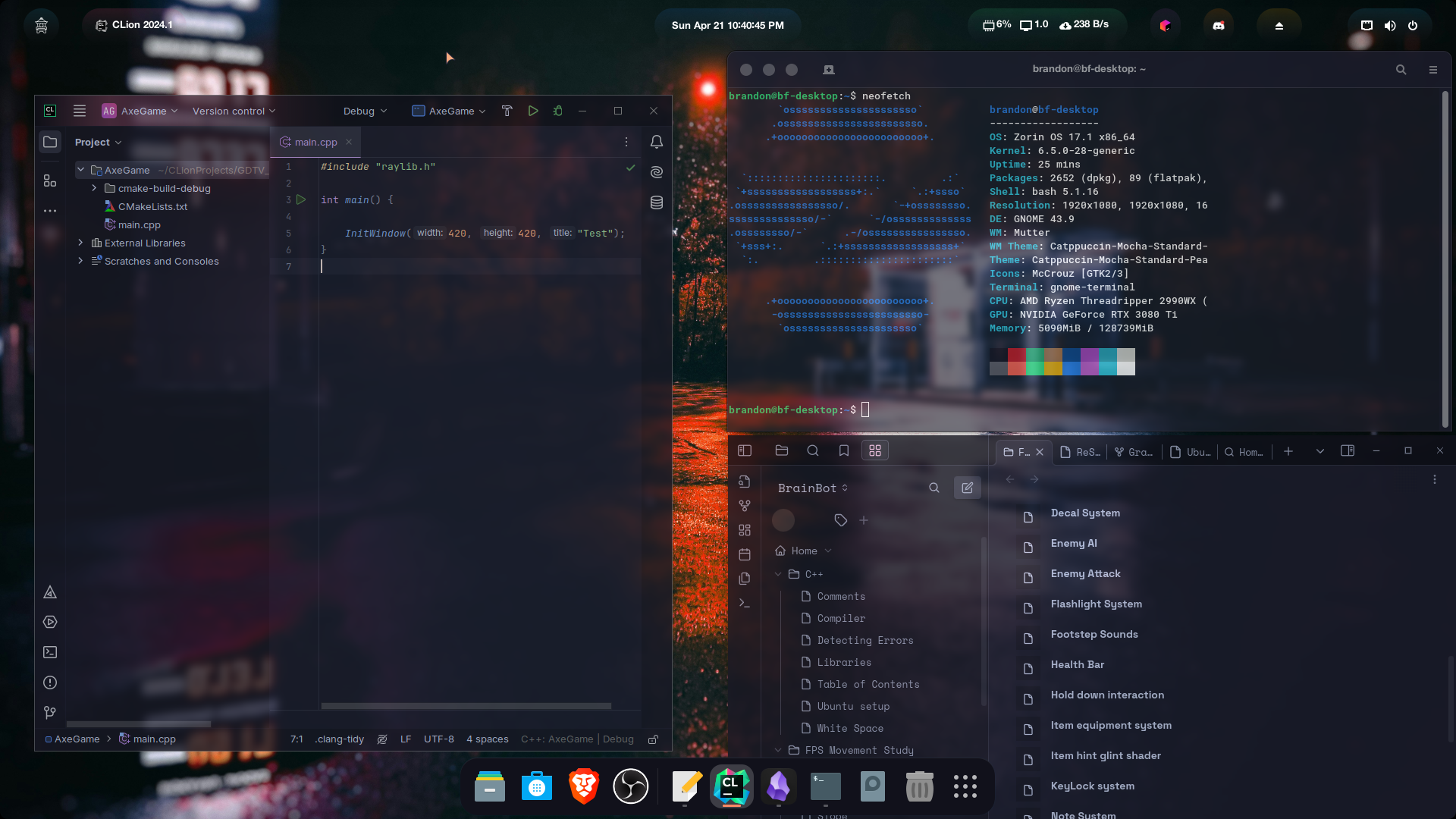Open the Git tool window icon
Image resolution: width=1456 pixels, height=819 pixels.
pos(50,713)
